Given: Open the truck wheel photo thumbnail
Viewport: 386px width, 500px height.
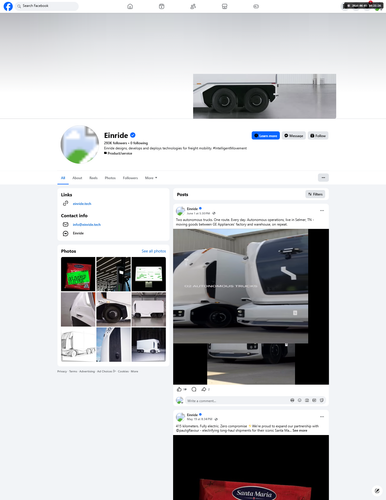Looking at the screenshot, I should point(113,309).
